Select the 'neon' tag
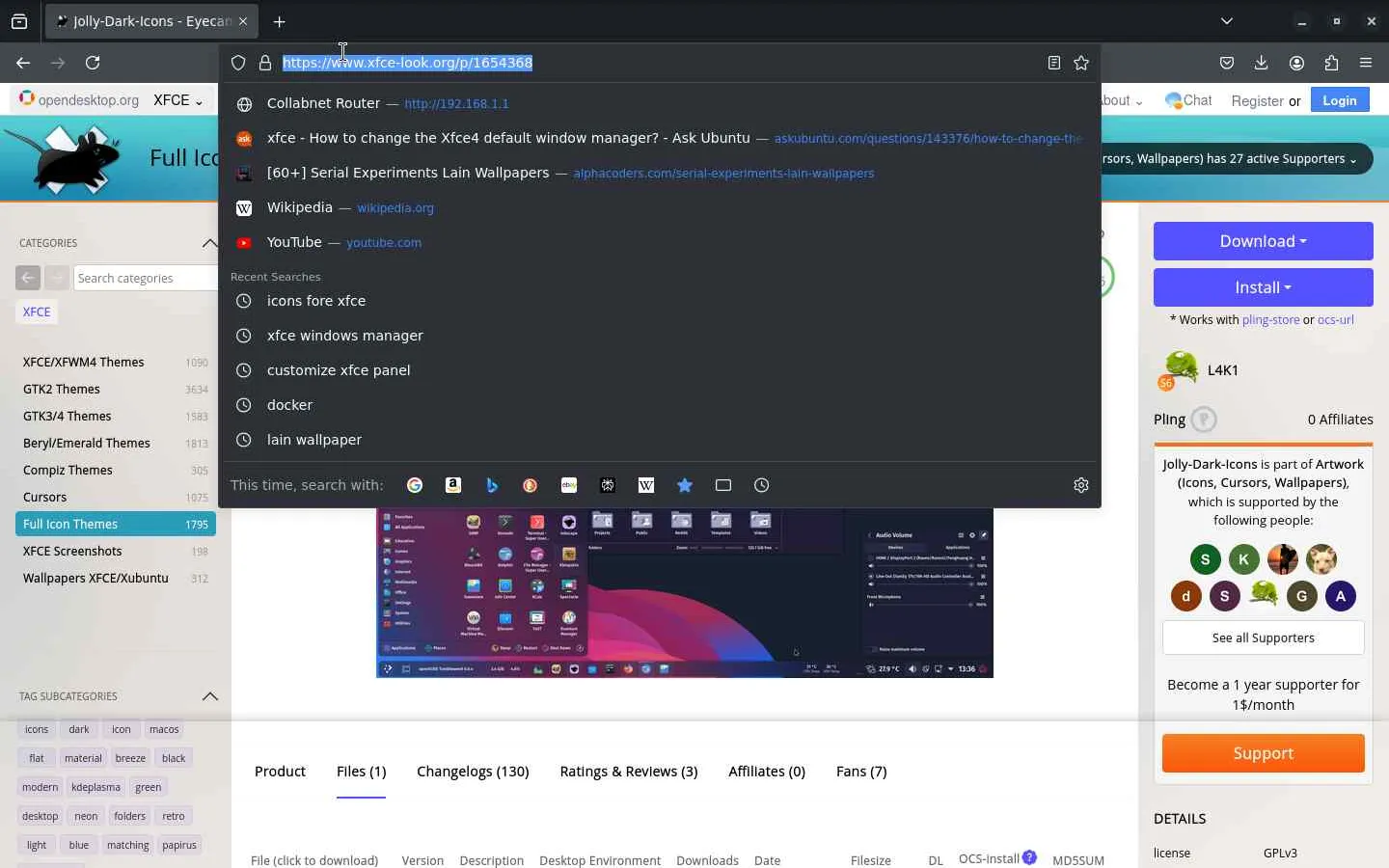Screen dimensions: 1389x868 coord(86,816)
